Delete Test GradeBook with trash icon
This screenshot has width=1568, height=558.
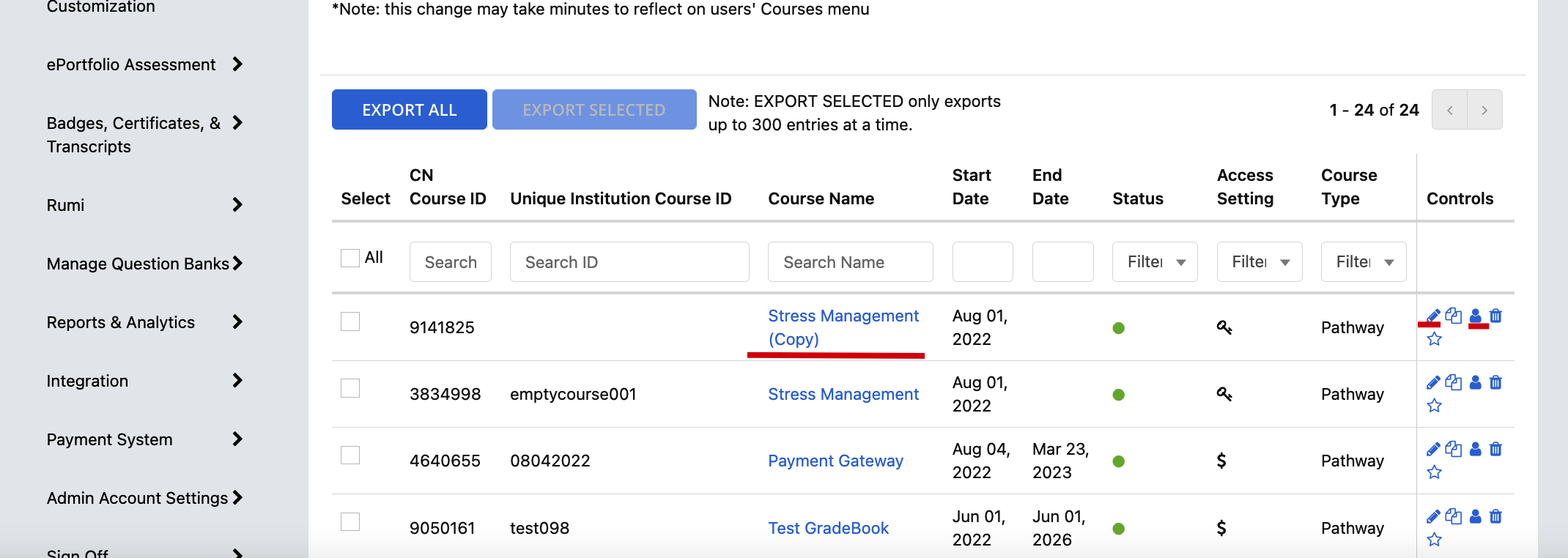click(1496, 517)
